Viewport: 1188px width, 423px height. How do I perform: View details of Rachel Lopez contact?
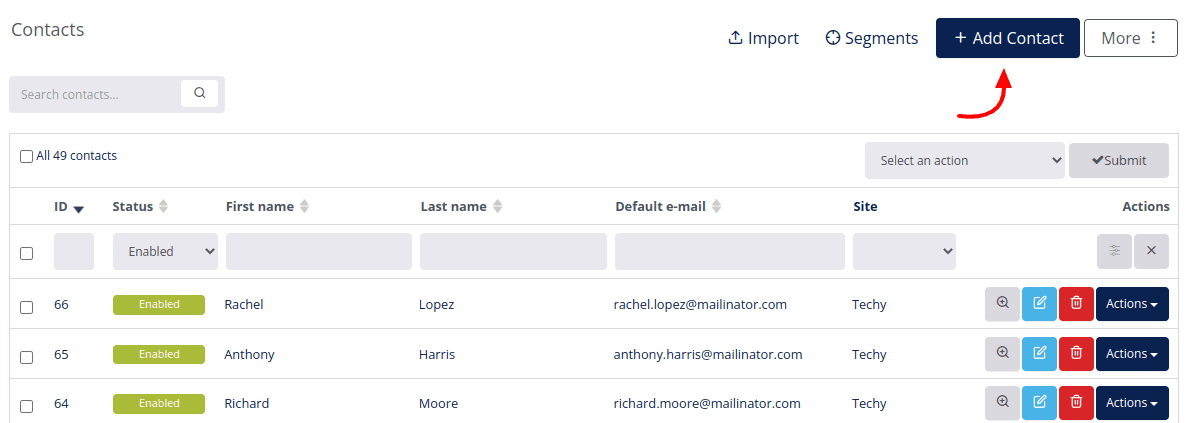click(1002, 304)
